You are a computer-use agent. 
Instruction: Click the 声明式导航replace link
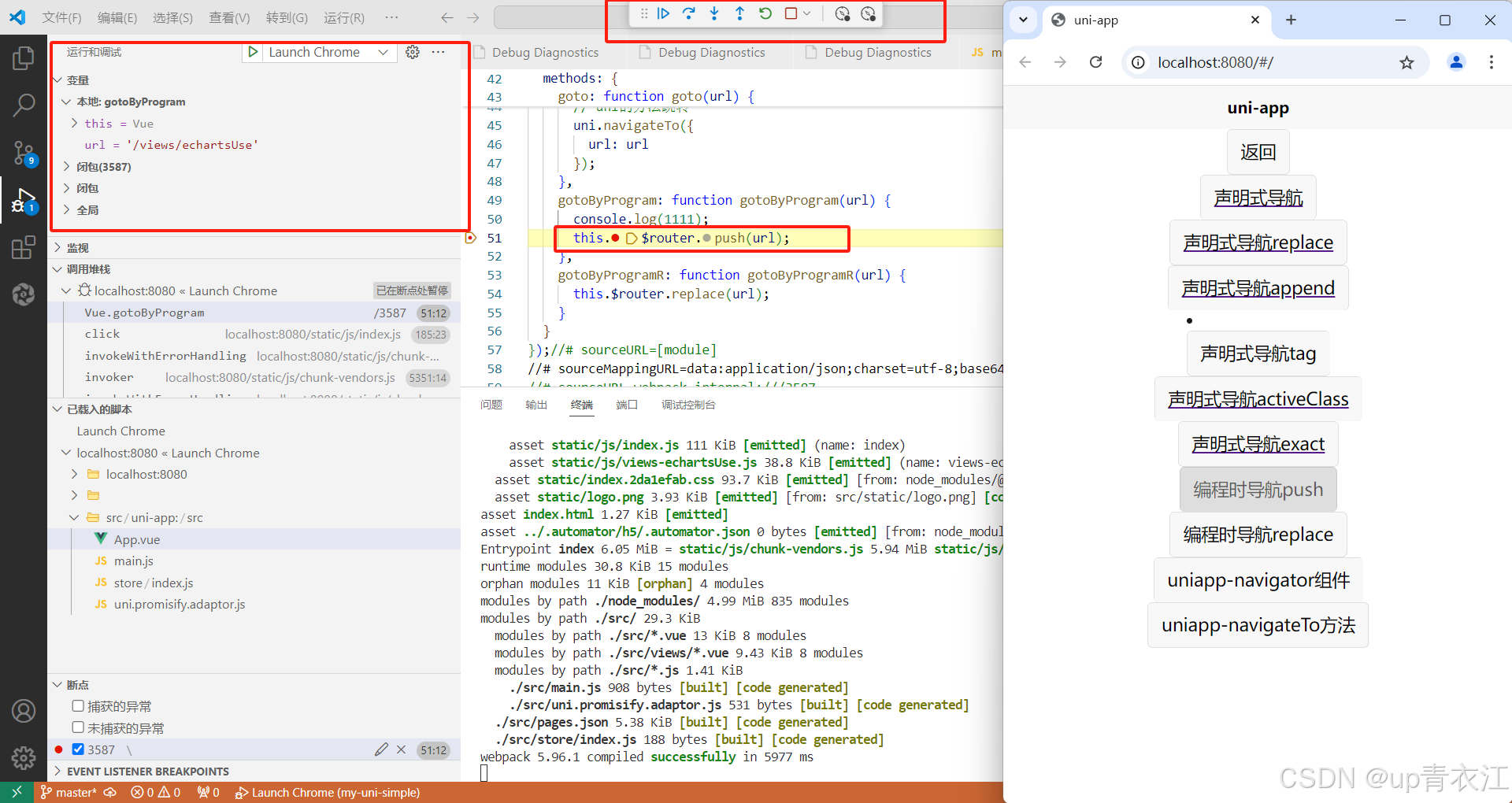click(1258, 242)
